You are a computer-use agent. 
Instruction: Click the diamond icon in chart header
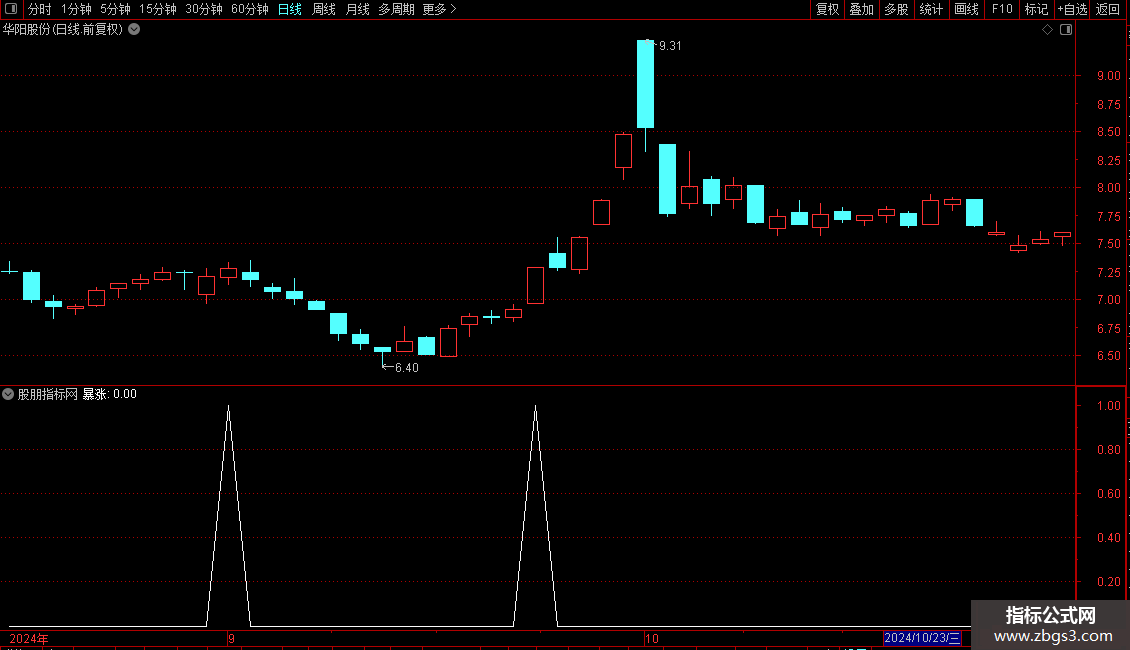point(1048,30)
